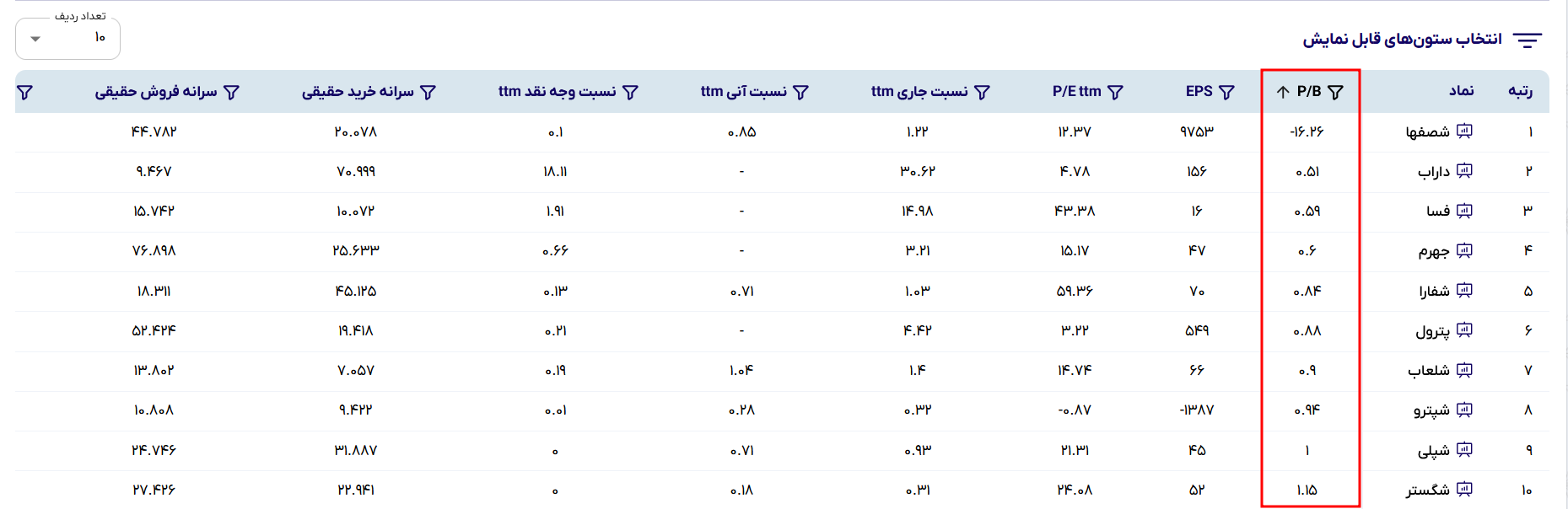Toggle P/B ascending sort arrow

(1283, 92)
